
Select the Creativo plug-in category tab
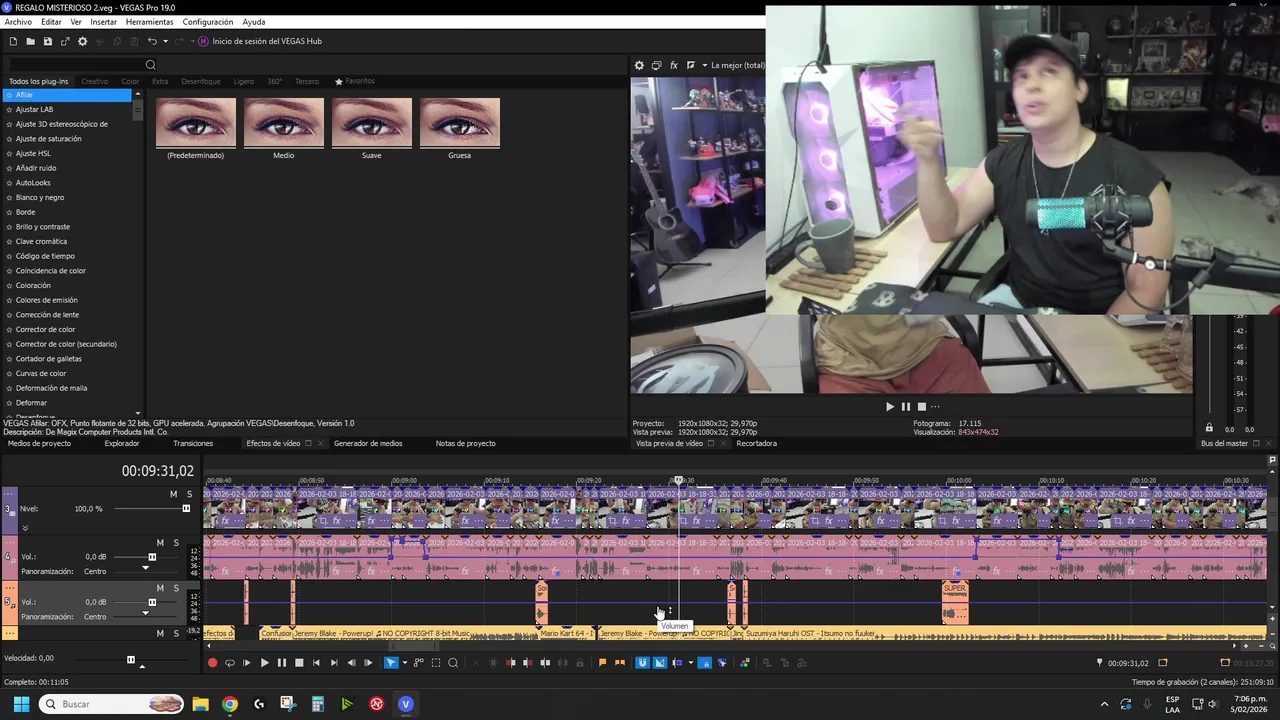95,81
